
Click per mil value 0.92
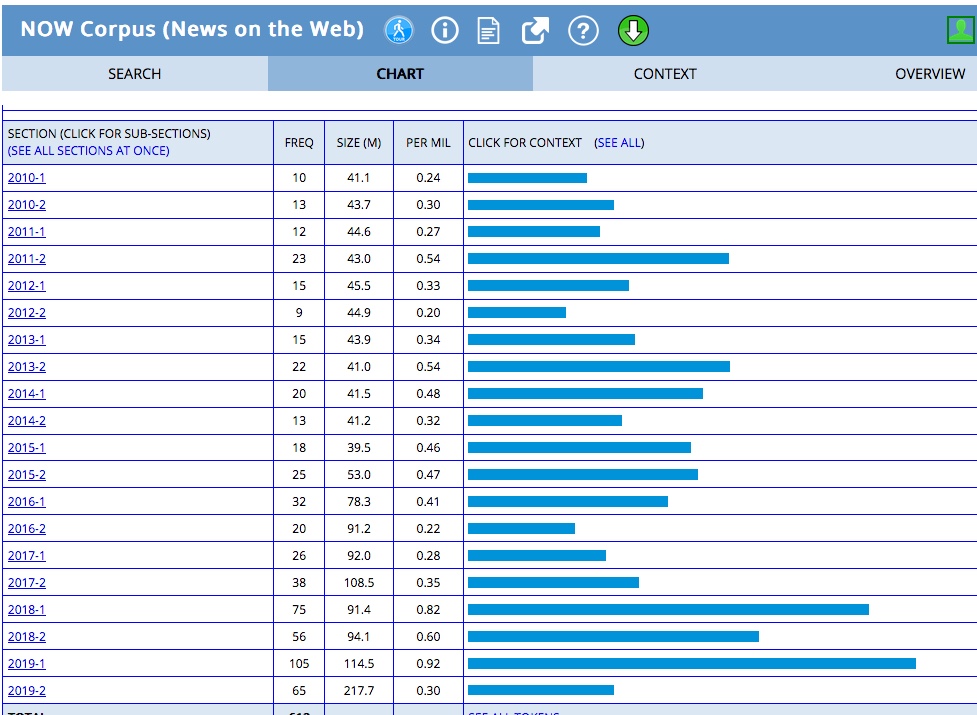428,663
